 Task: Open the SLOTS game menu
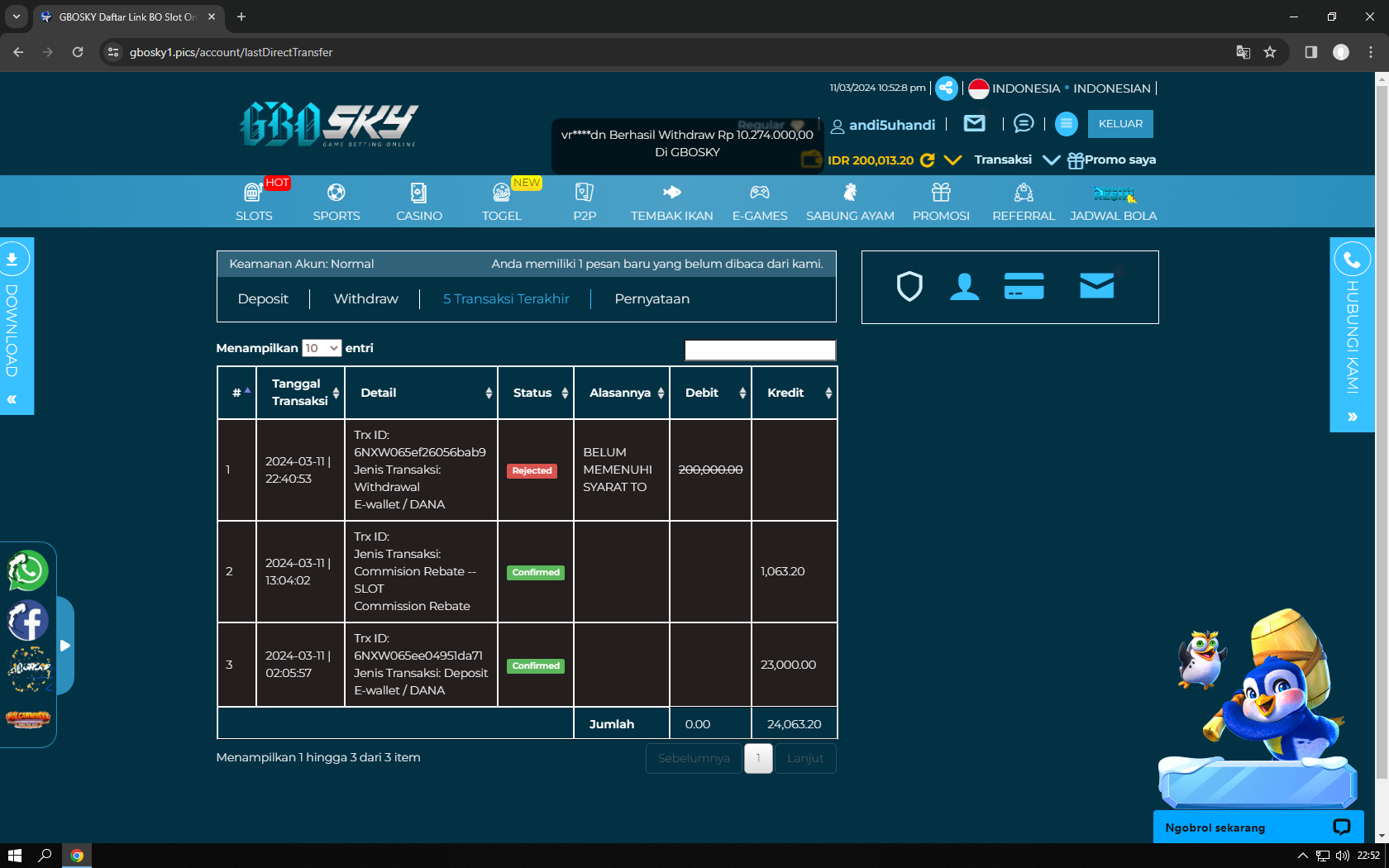click(x=254, y=202)
